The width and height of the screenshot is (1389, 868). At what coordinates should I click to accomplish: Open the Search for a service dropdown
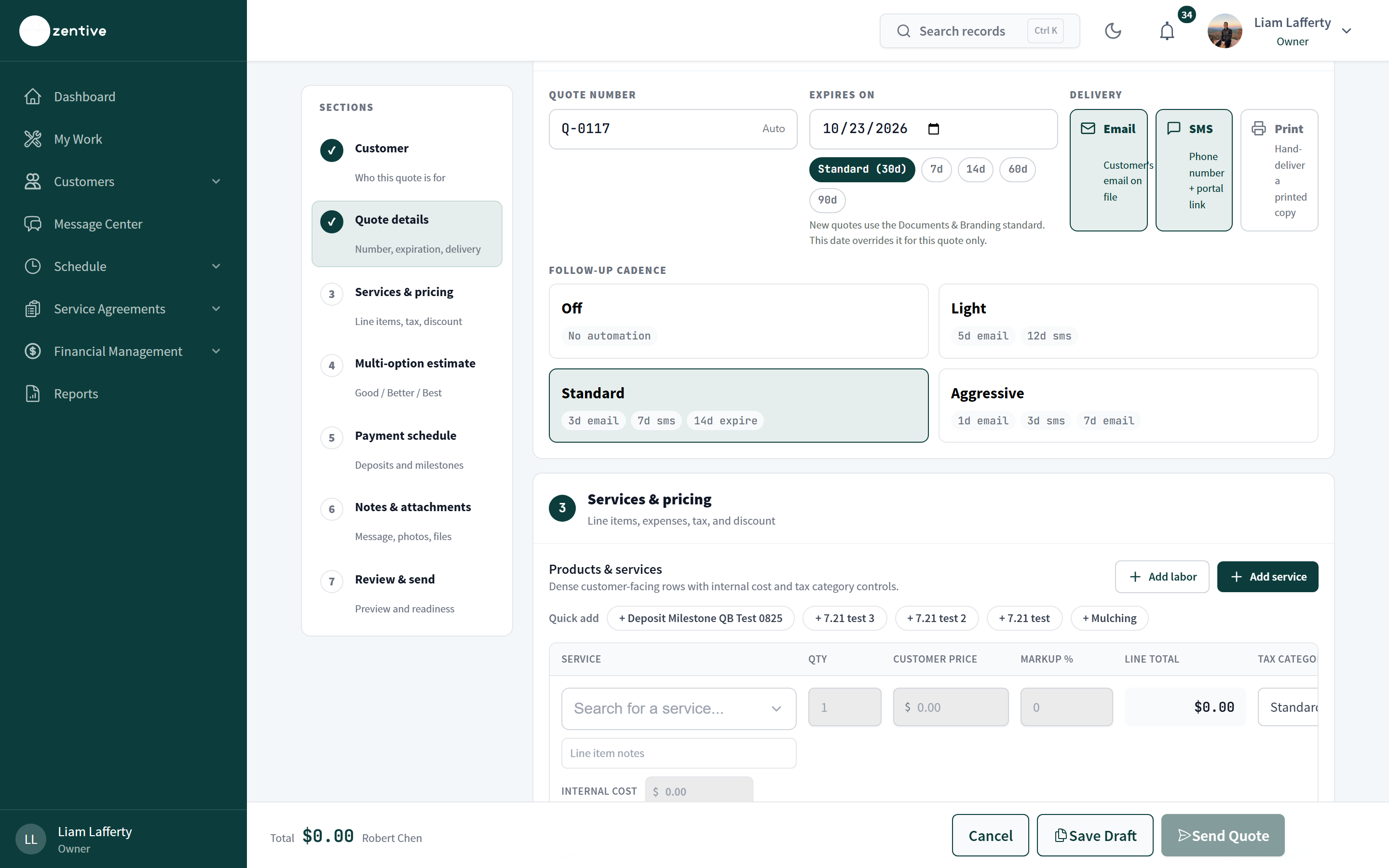click(679, 708)
